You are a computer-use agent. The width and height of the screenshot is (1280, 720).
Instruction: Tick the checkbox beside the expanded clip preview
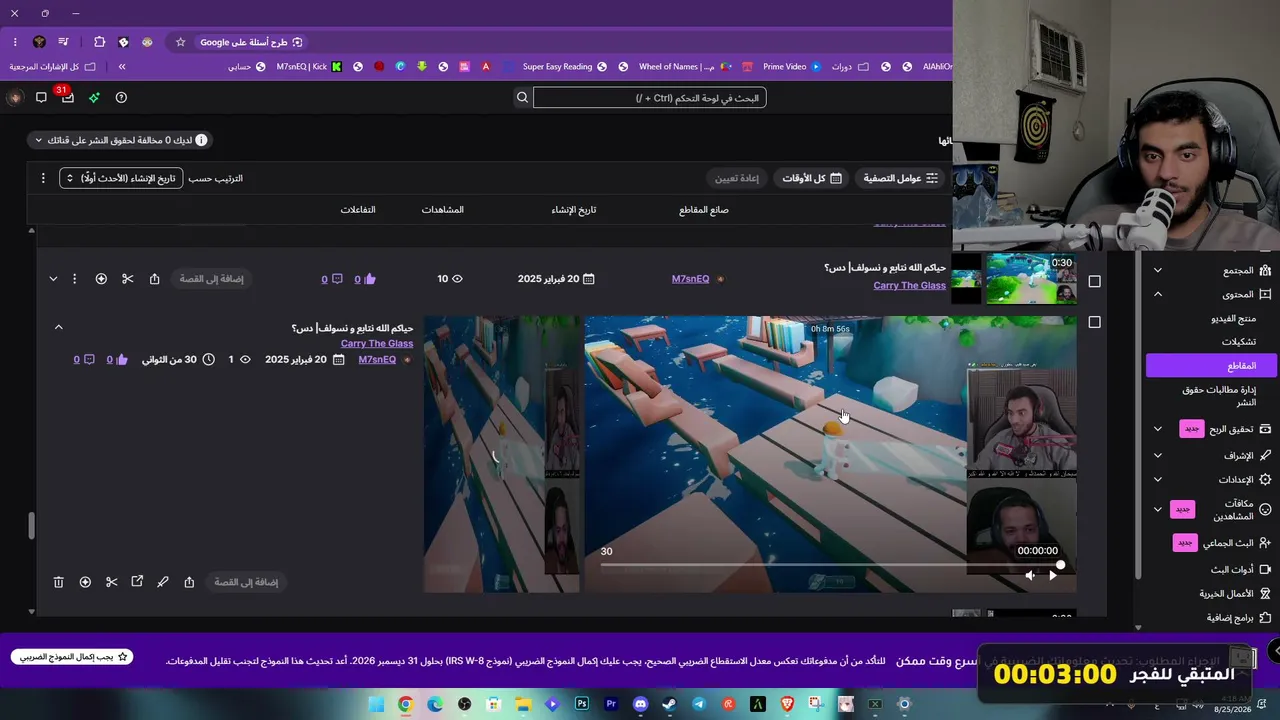pyautogui.click(x=1094, y=322)
